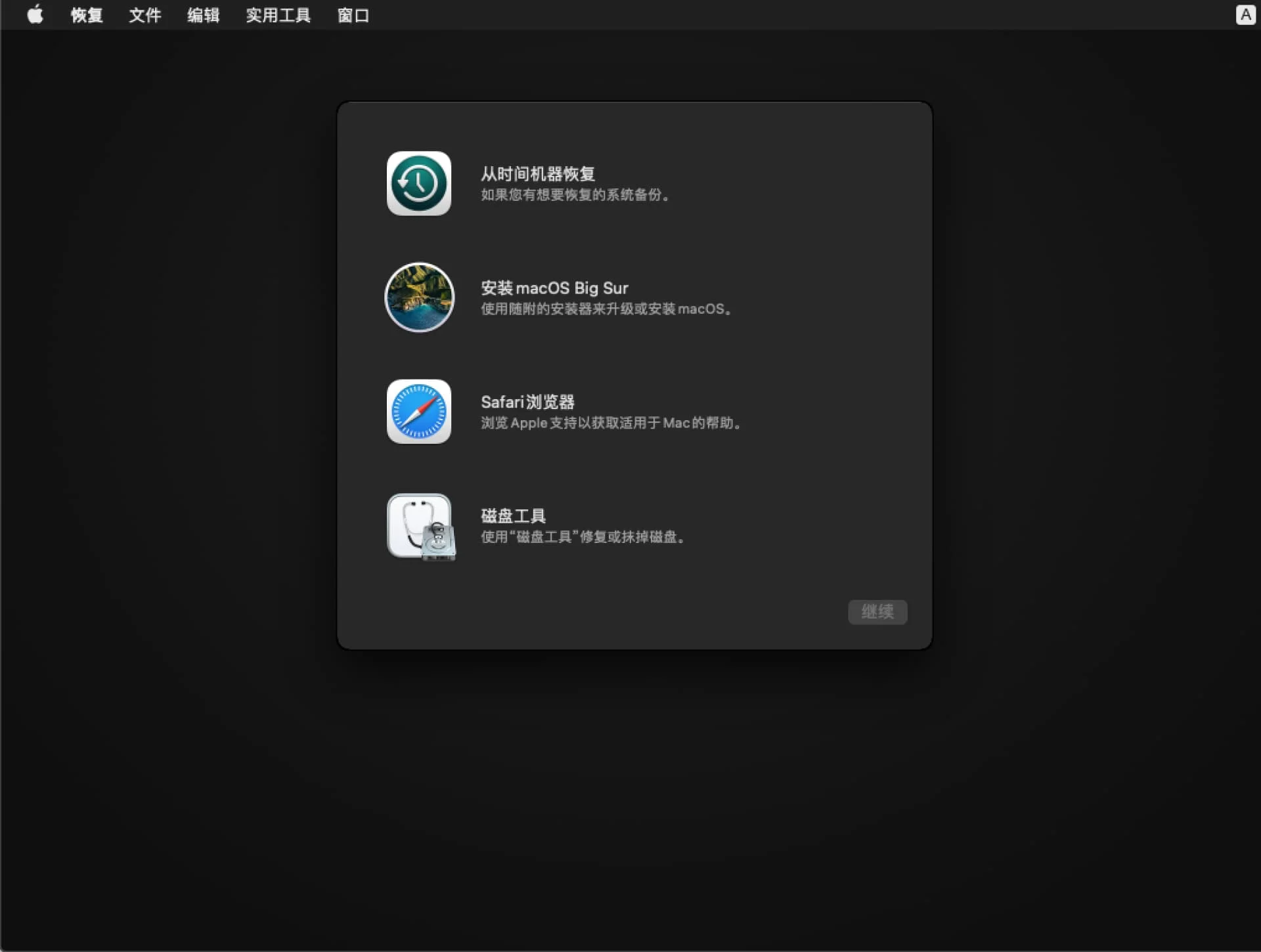Click the Time Machine backup description text
This screenshot has width=1261, height=952.
click(x=575, y=195)
